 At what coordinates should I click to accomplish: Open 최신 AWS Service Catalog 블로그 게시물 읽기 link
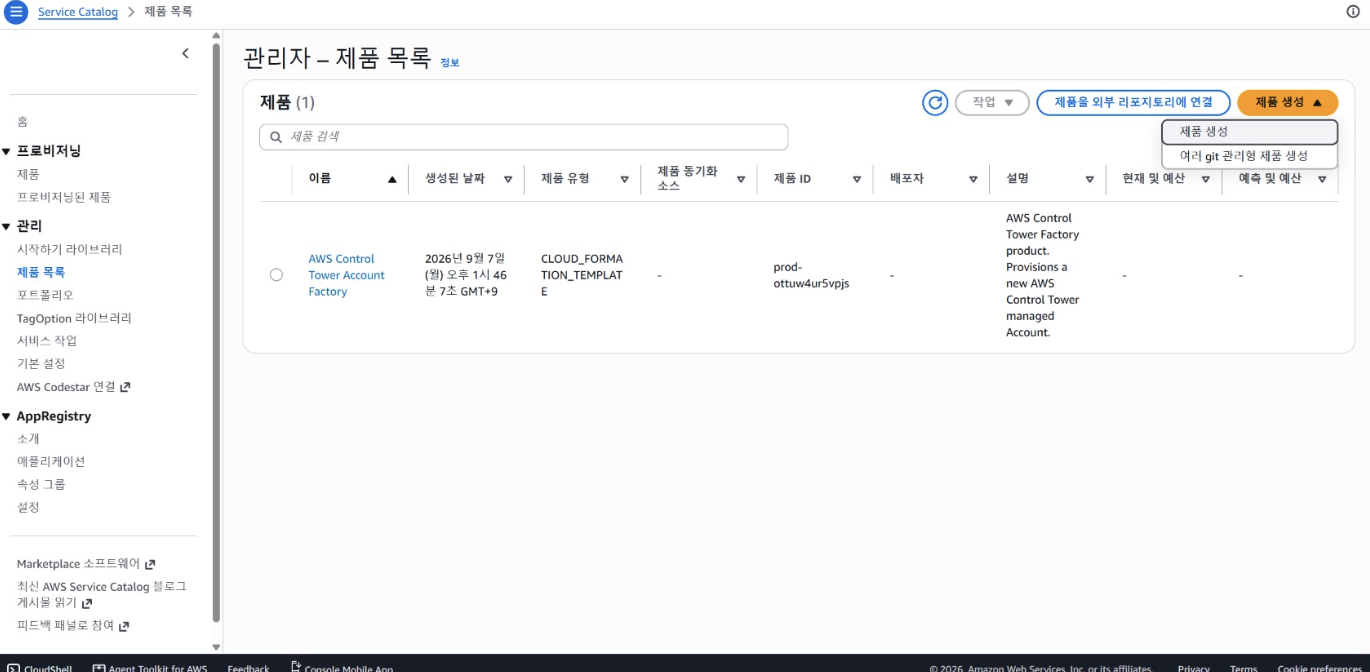pos(102,595)
